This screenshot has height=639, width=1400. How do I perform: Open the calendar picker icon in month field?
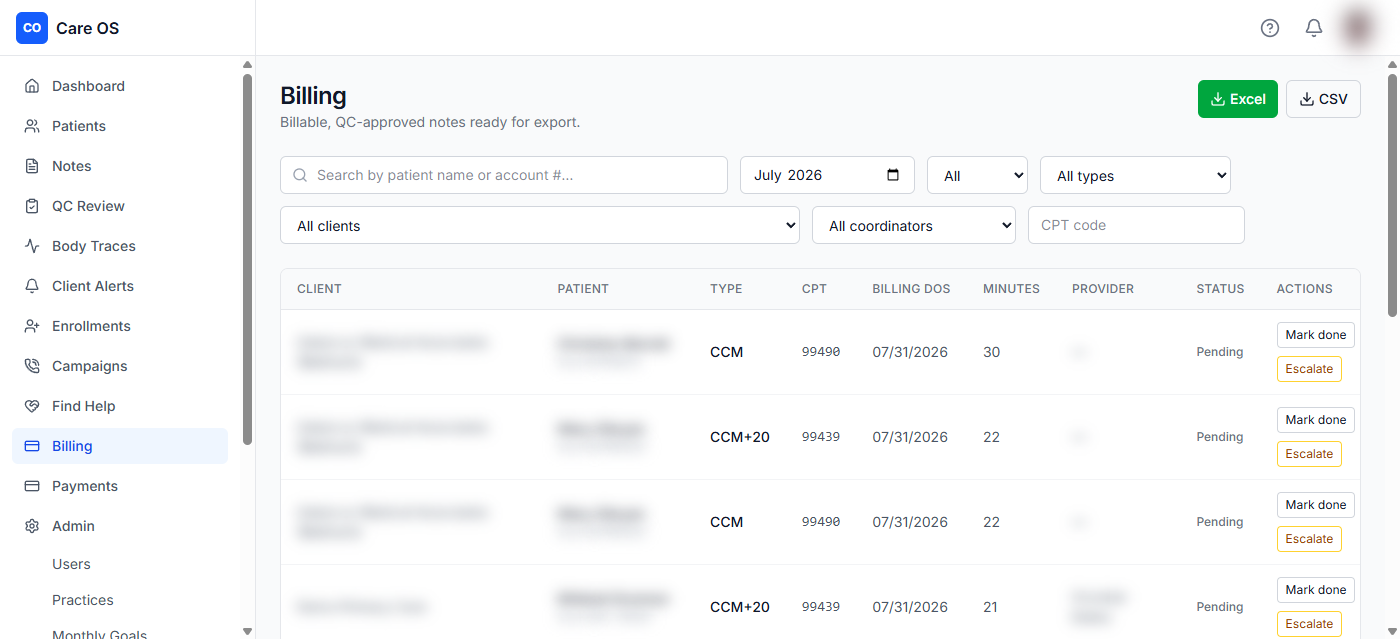[893, 175]
